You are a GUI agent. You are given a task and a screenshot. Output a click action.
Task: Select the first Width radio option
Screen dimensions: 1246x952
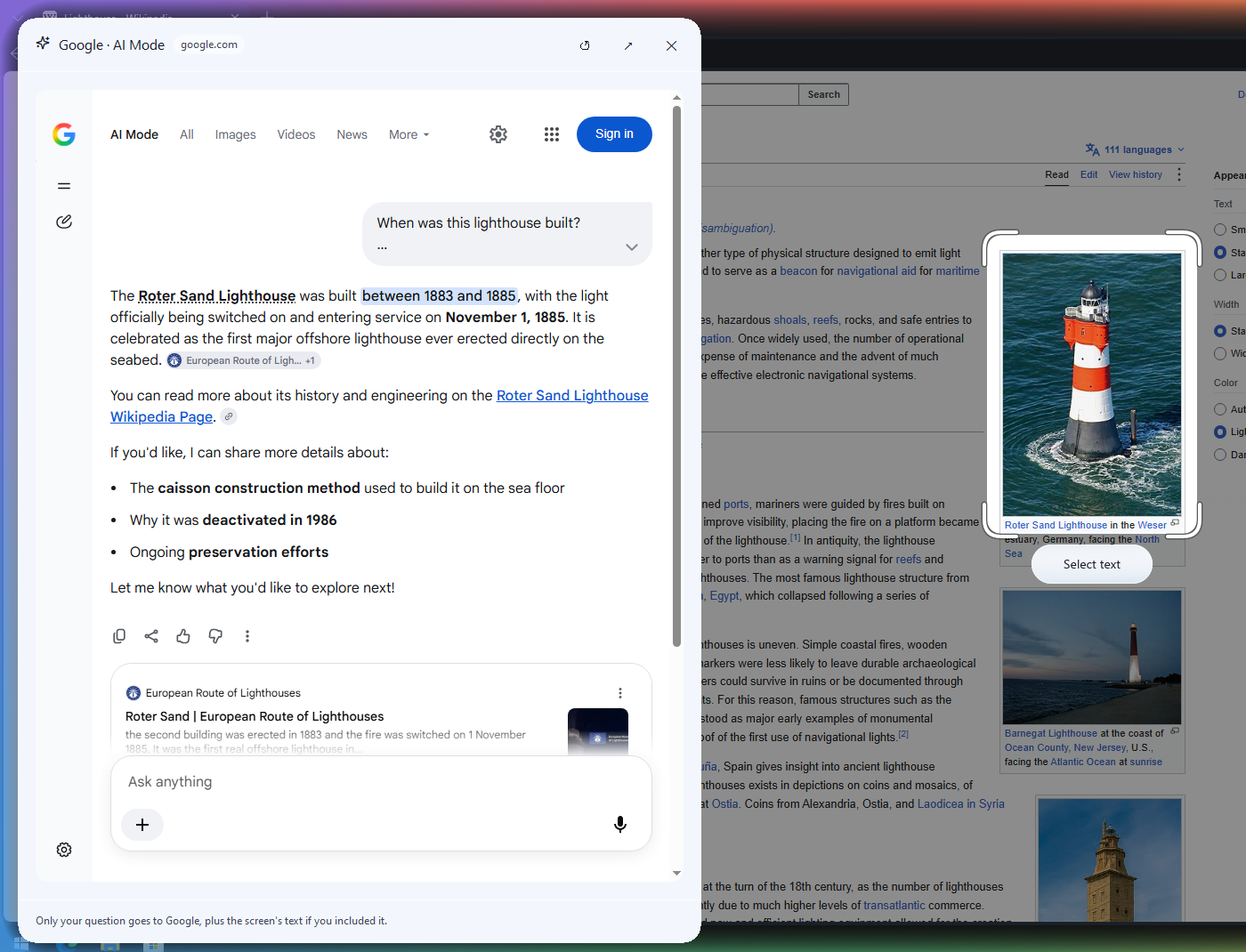(1220, 331)
